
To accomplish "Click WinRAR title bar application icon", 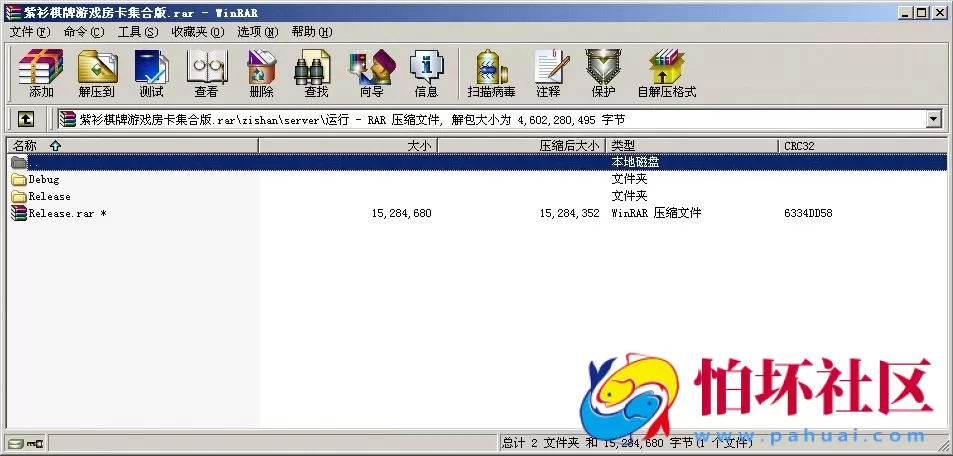I will click(12, 12).
